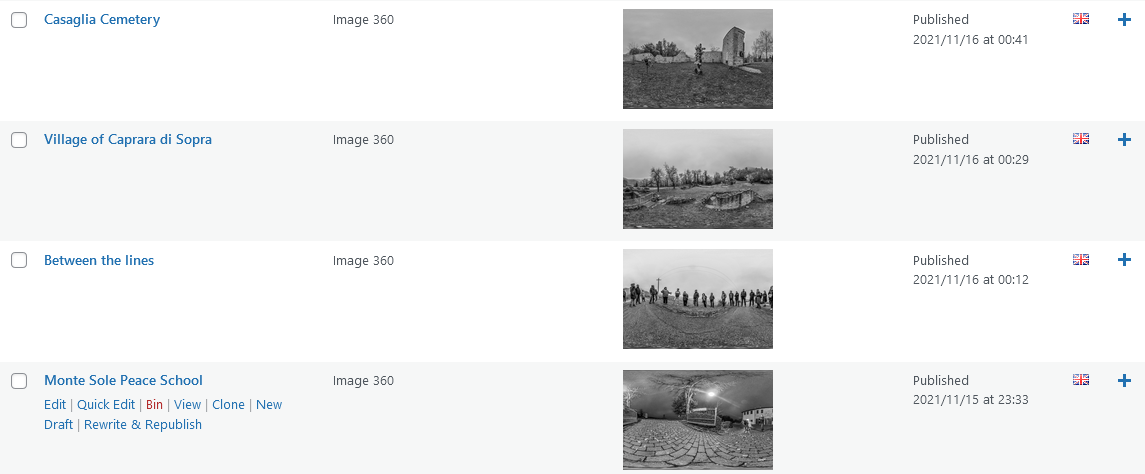Select the Village of Caprara di Sopra checkbox
The height and width of the screenshot is (474, 1145).
(19, 139)
